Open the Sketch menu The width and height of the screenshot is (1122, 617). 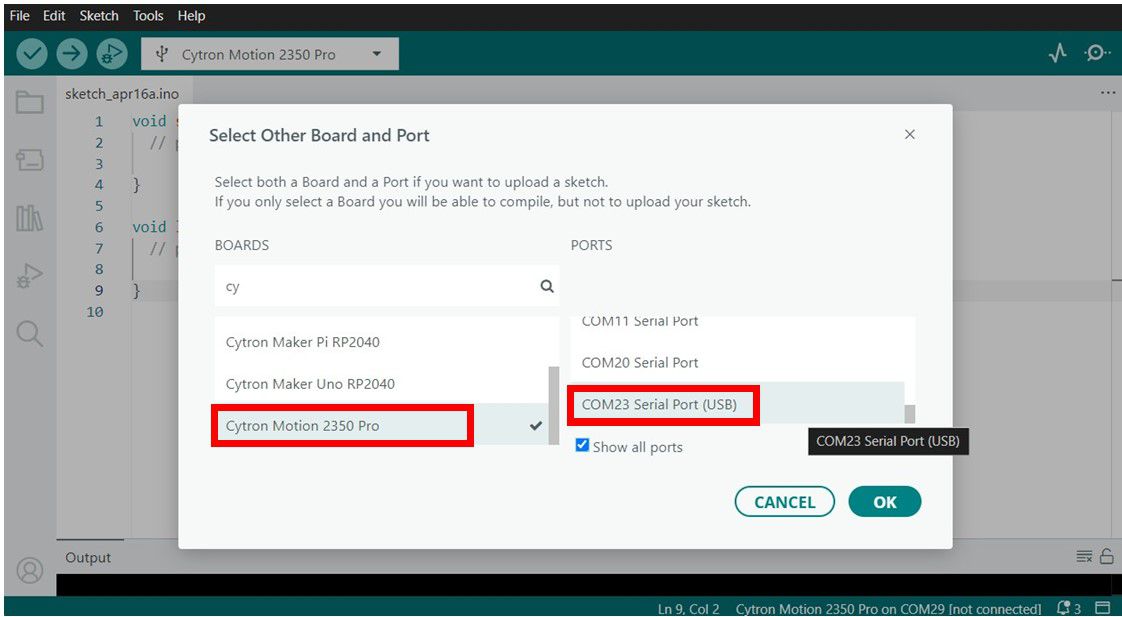tap(99, 16)
